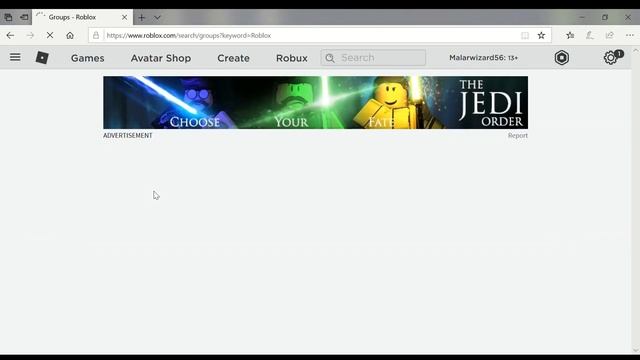Go to the browser home page
640x360 pixels.
pos(70,36)
